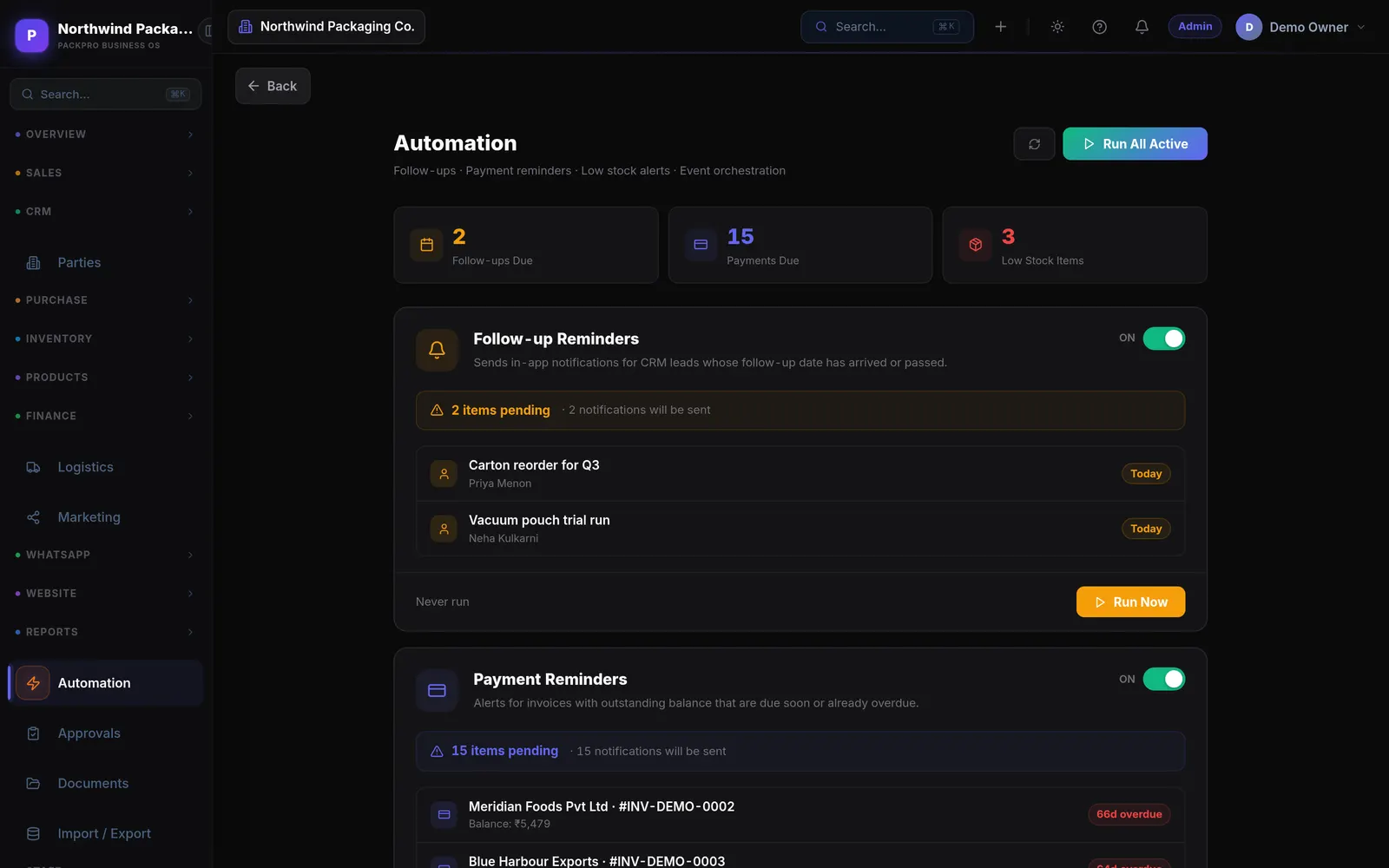
Task: Click the refresh icon beside Run All Active
Action: click(x=1034, y=144)
